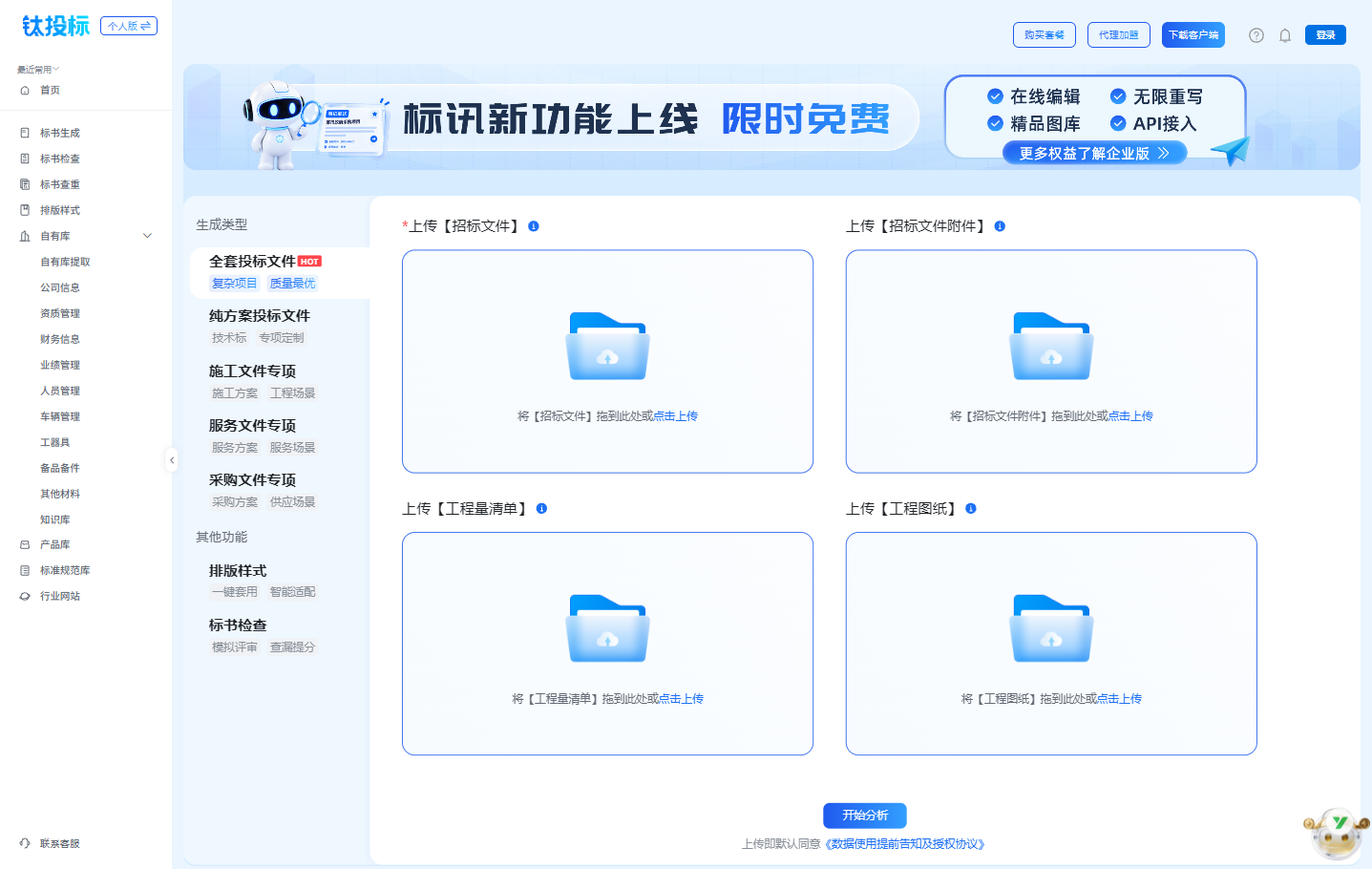1372x869 pixels.
Task: Click the 标准规范库 sidebar icon
Action: [25, 570]
